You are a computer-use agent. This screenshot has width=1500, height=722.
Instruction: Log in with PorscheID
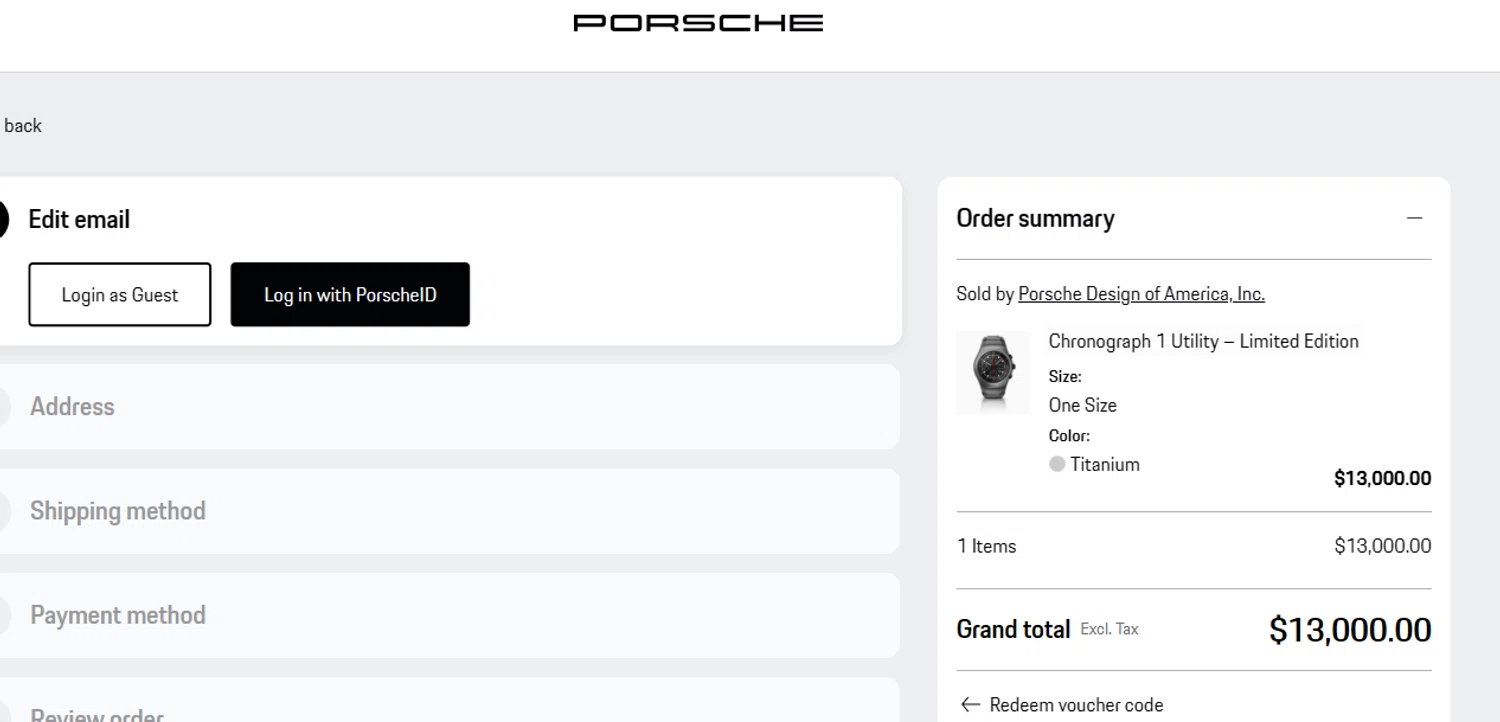pos(350,295)
